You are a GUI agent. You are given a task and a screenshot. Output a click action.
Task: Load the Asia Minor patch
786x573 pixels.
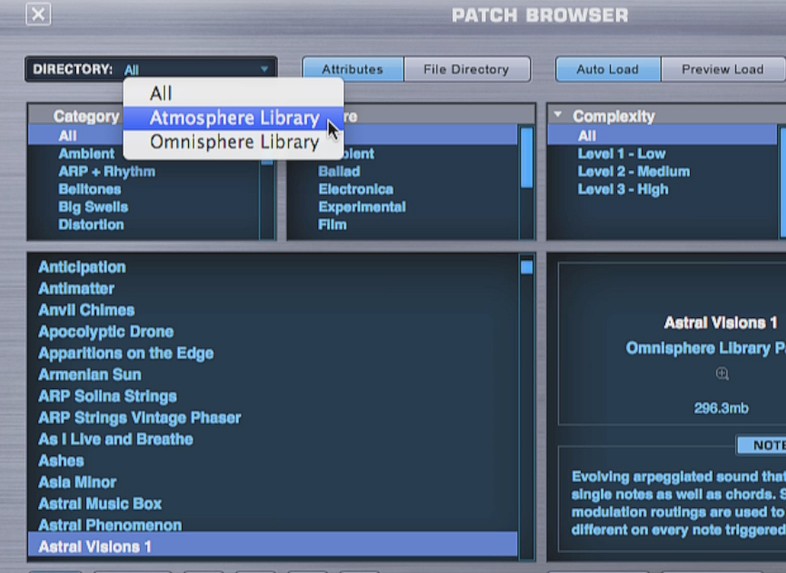[x=78, y=483]
